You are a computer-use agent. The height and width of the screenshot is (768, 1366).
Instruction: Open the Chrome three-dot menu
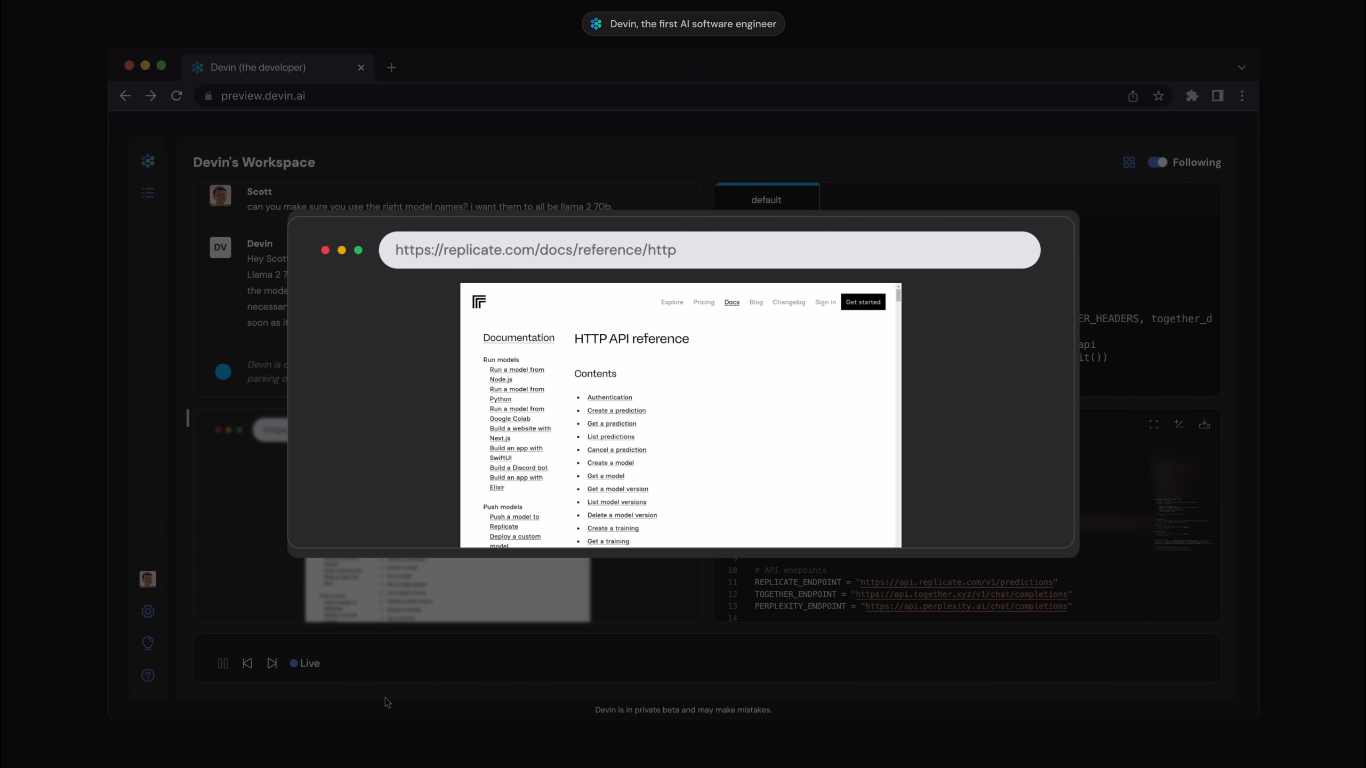(1242, 96)
